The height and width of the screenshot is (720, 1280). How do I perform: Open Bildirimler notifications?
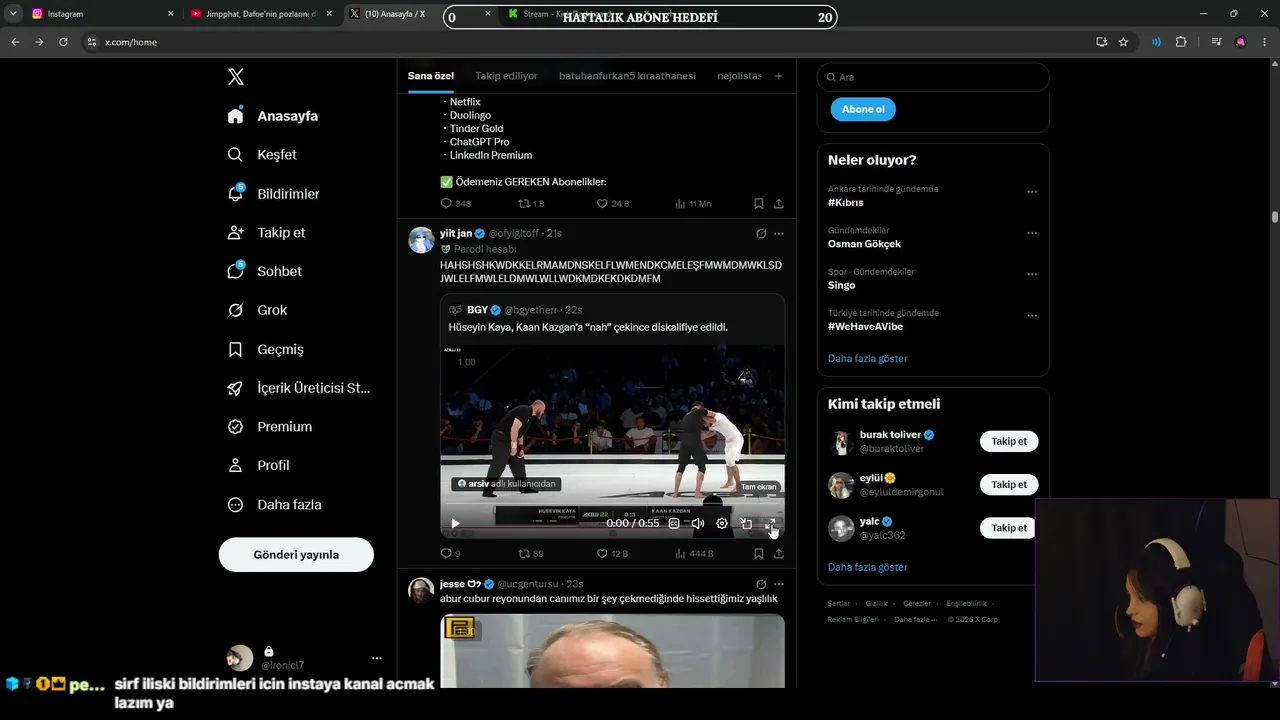273,194
